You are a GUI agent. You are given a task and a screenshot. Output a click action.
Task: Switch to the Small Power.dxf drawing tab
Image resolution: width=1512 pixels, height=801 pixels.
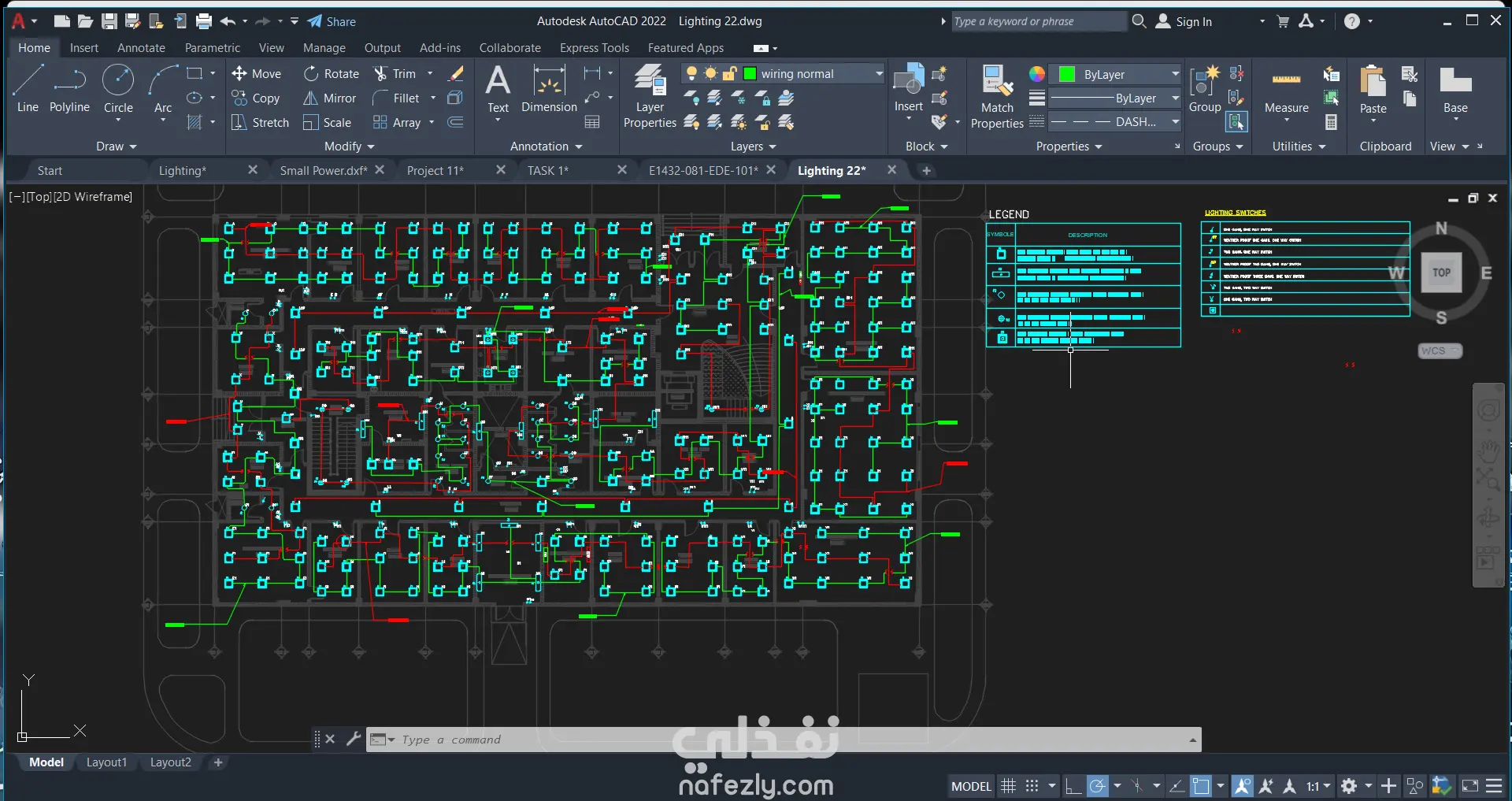323,171
